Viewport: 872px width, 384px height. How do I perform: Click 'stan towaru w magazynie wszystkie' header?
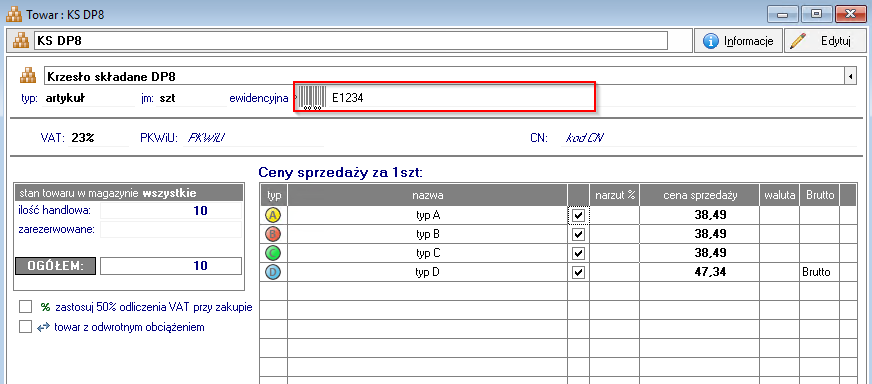click(128, 193)
